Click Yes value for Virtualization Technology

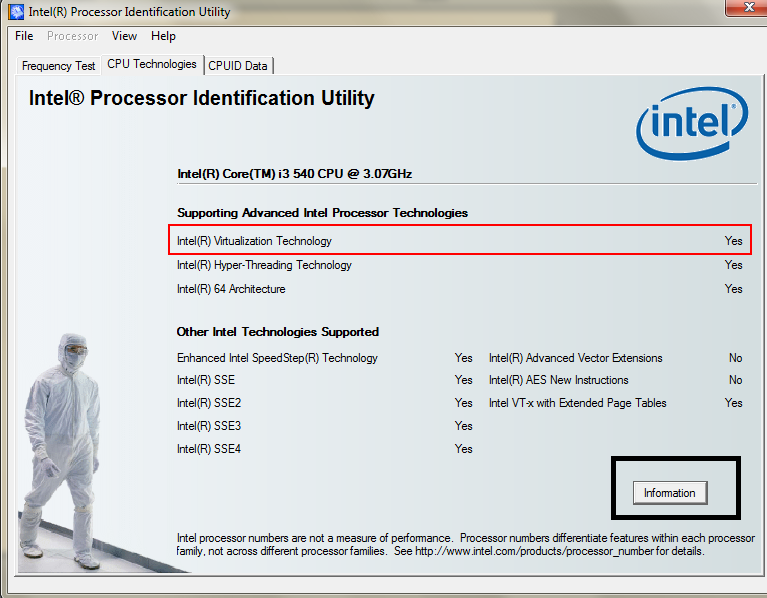(x=733, y=241)
